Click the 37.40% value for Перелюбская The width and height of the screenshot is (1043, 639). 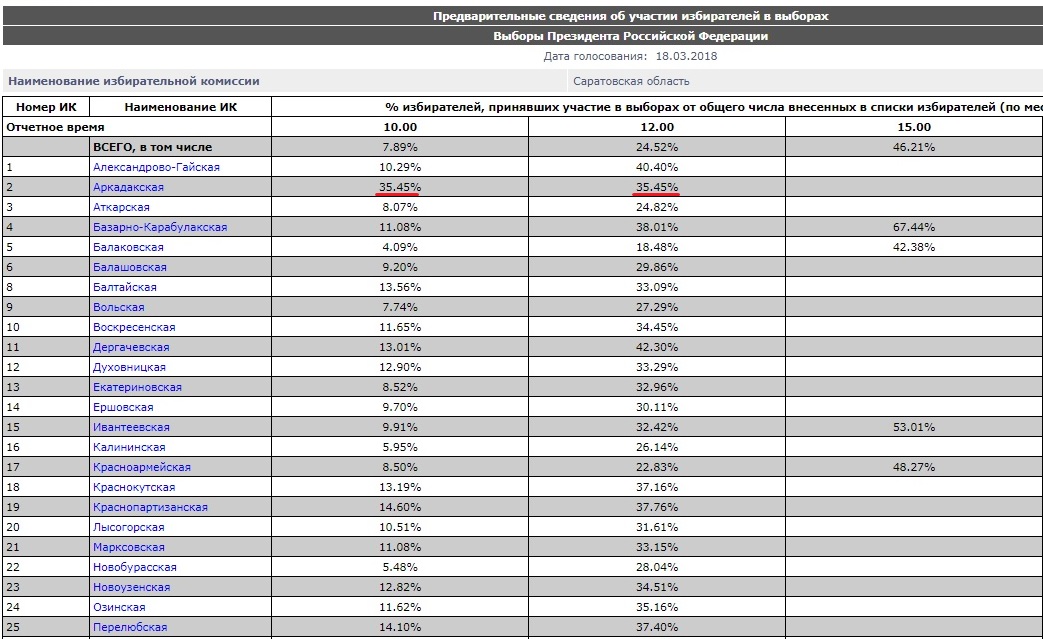(657, 626)
